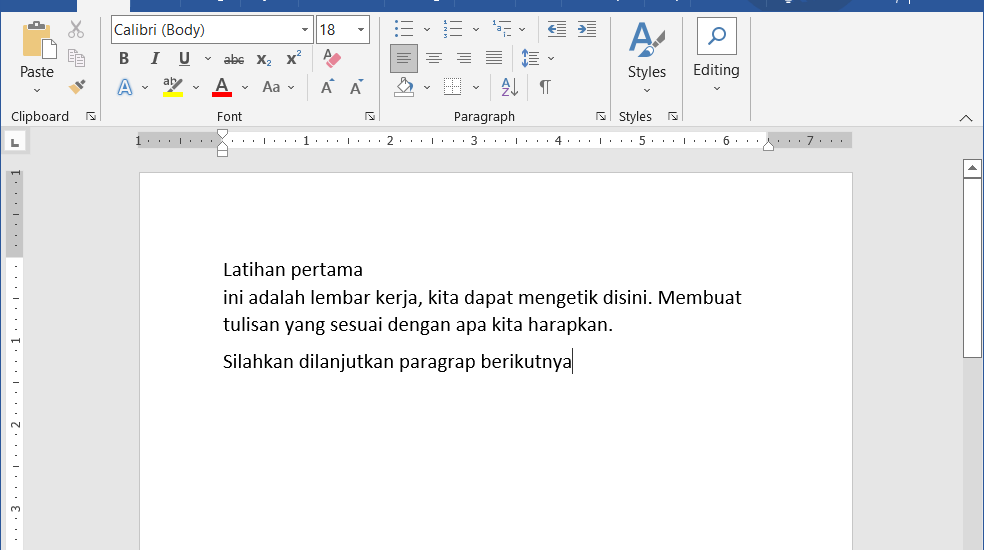
Task: Apply Text Effects and Typography
Action: [125, 87]
